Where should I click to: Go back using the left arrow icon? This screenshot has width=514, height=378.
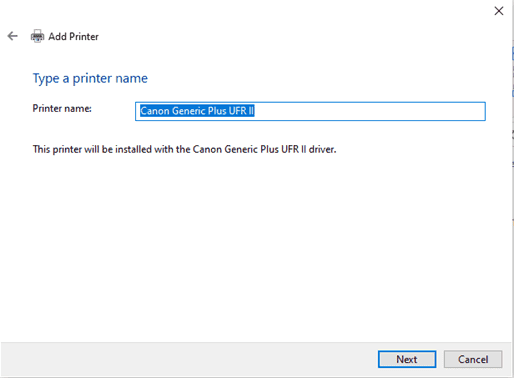13,36
